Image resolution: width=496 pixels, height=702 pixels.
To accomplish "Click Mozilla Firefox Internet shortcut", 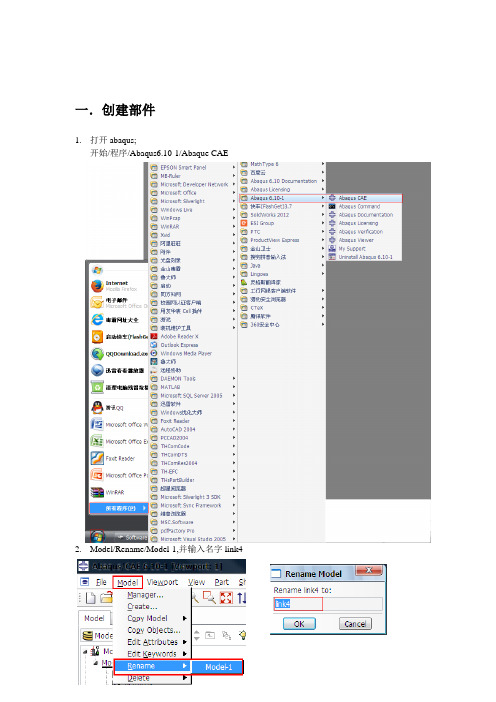I will (x=118, y=286).
